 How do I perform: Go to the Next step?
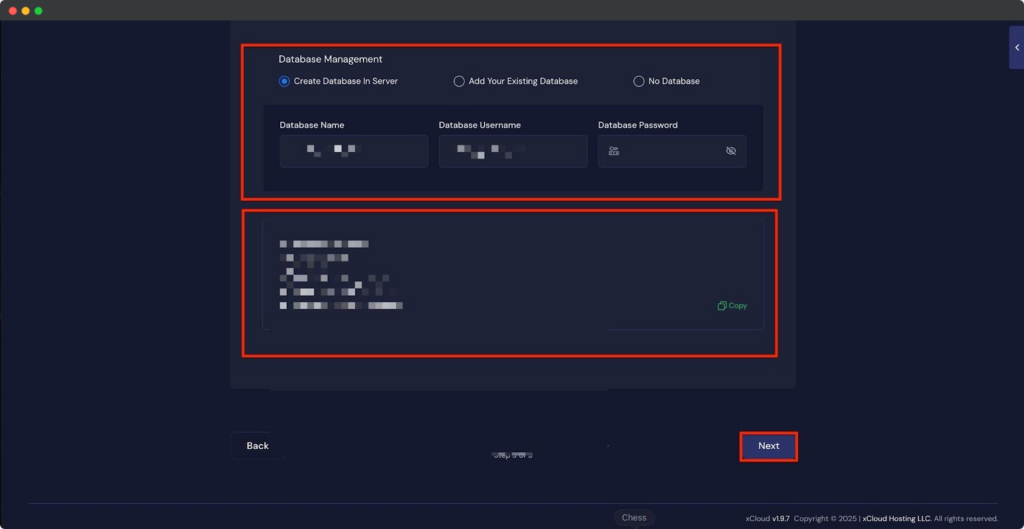768,446
